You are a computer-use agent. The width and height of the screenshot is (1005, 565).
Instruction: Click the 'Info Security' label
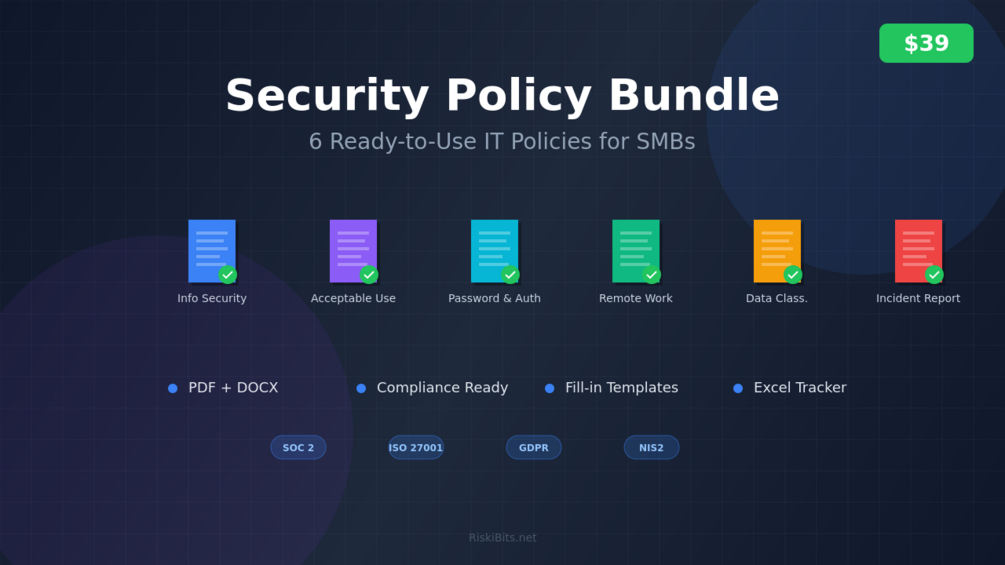click(212, 298)
